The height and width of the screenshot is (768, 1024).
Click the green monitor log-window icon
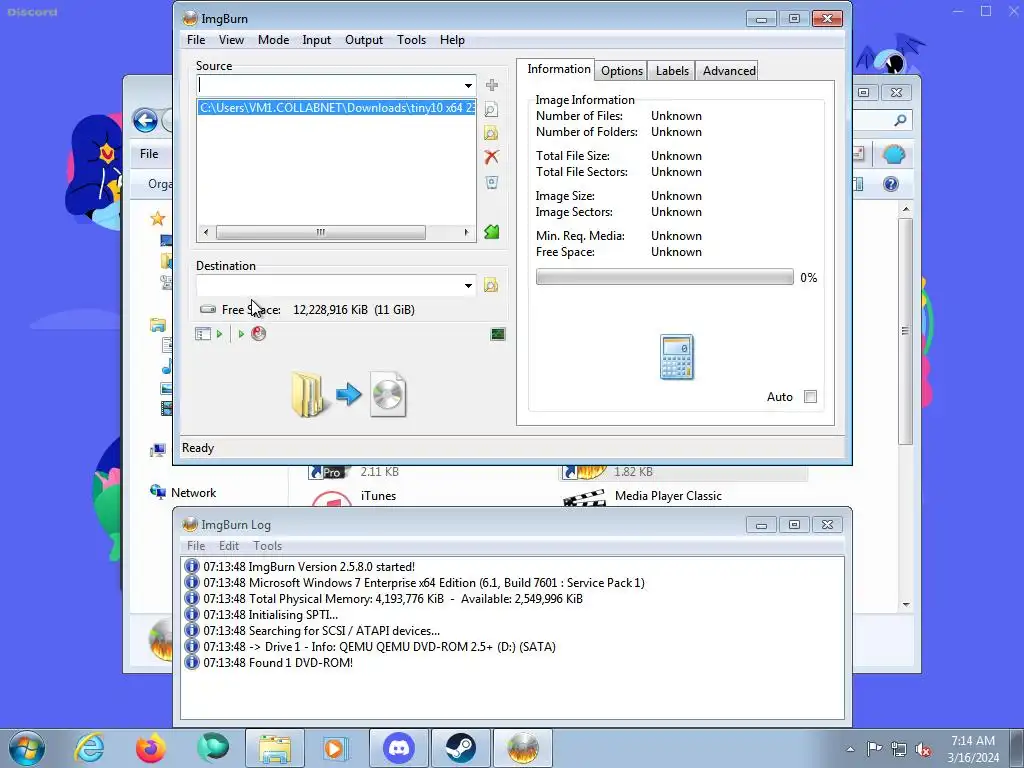[498, 334]
